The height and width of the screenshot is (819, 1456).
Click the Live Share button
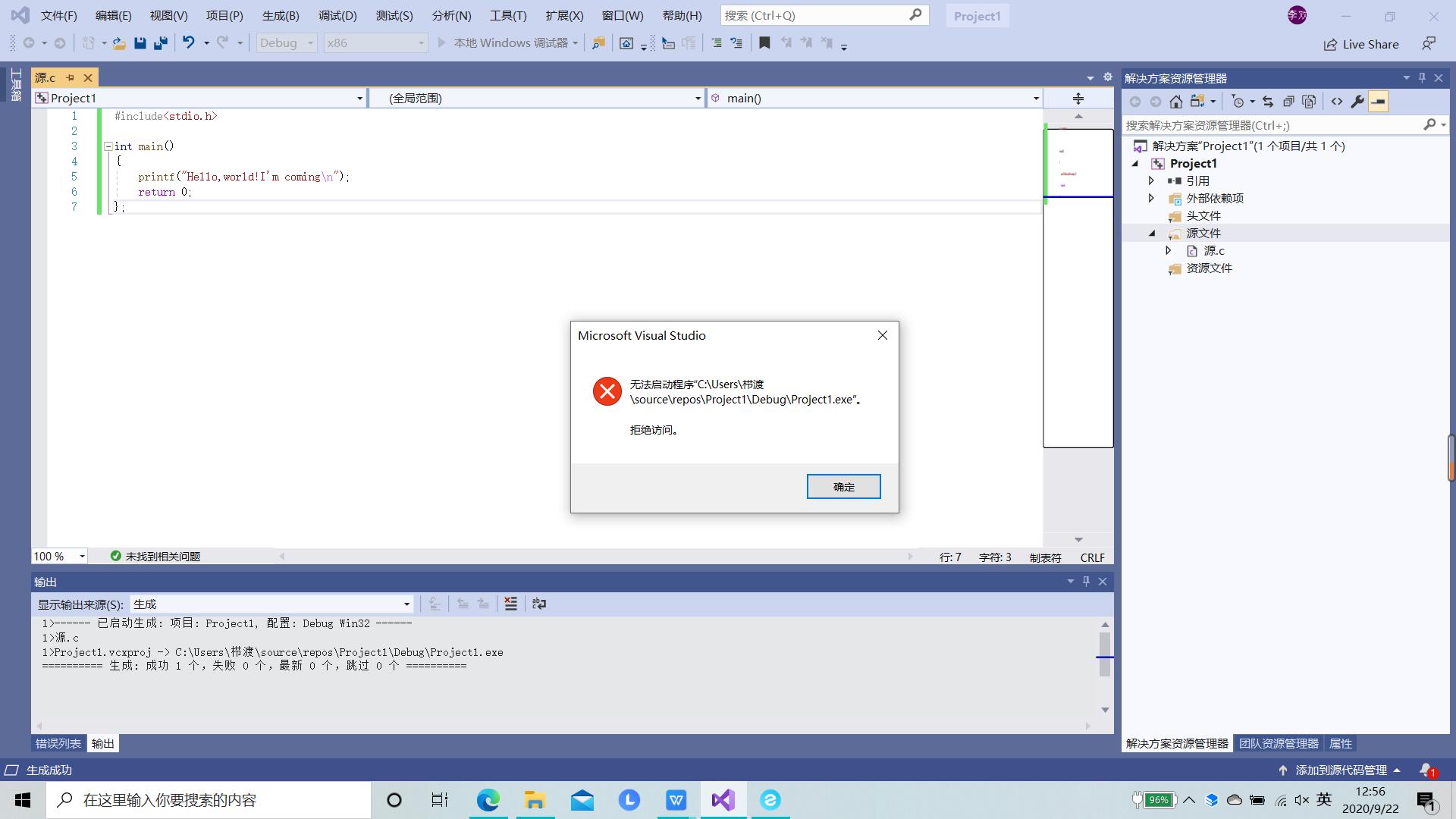point(1361,44)
